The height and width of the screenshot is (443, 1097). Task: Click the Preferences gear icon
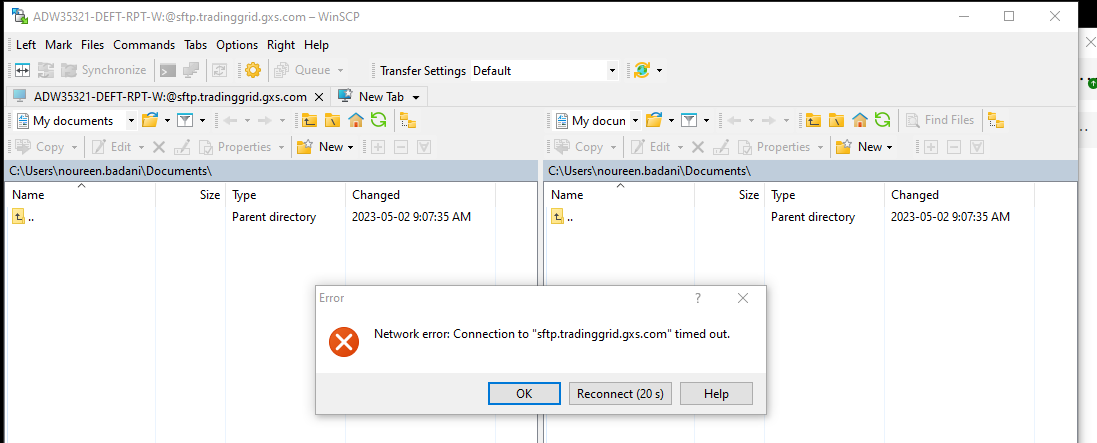pos(252,70)
